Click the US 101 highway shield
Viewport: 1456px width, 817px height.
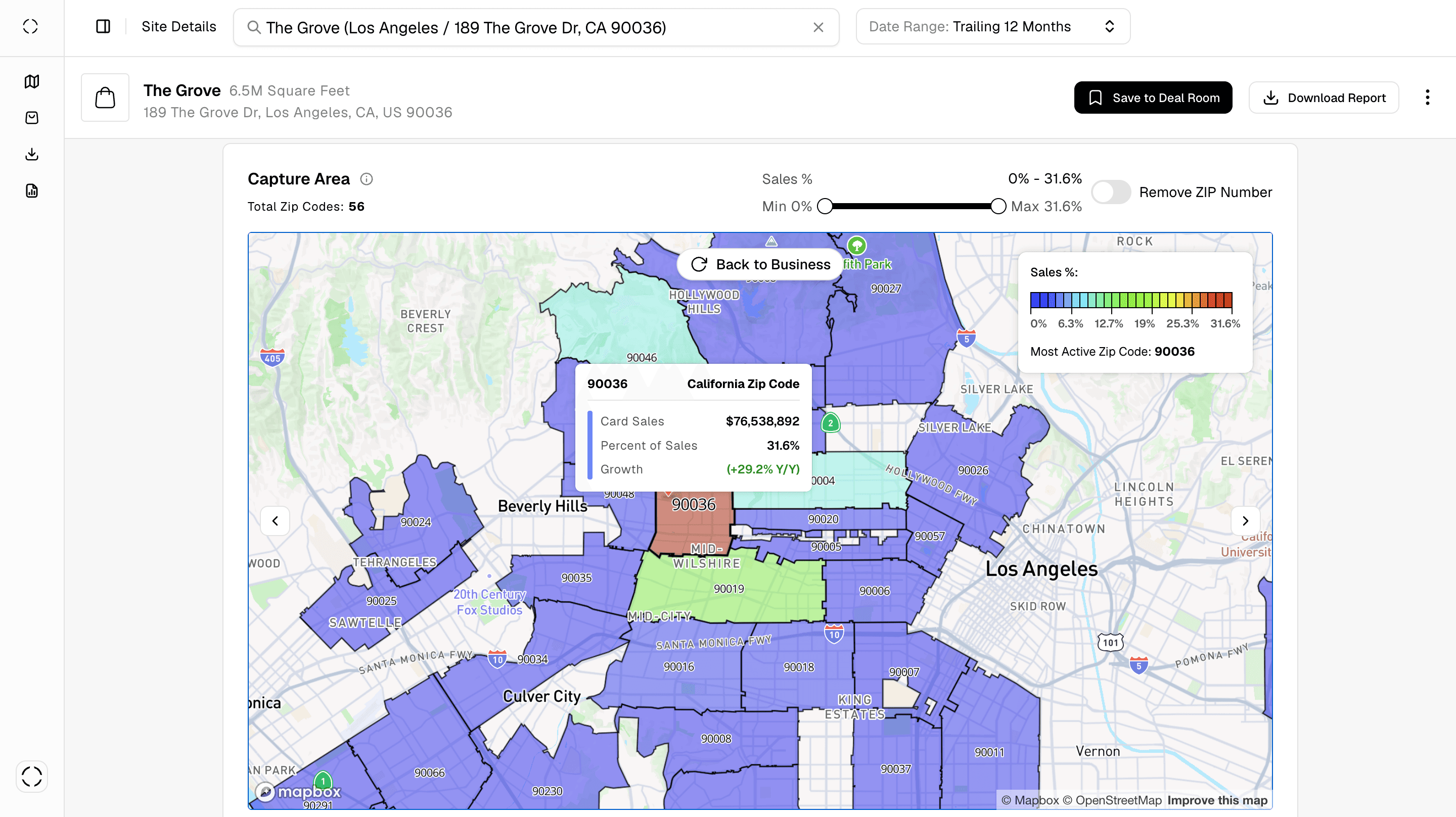pos(1111,642)
